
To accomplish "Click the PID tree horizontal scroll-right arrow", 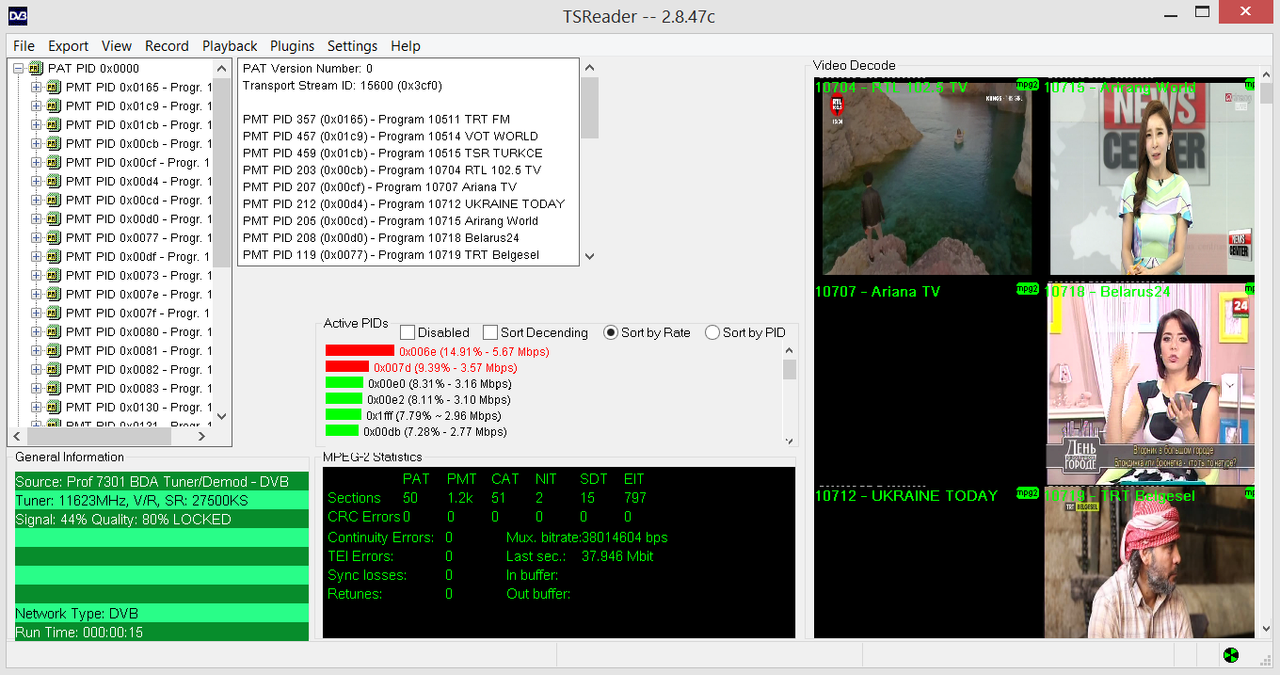I will [201, 436].
